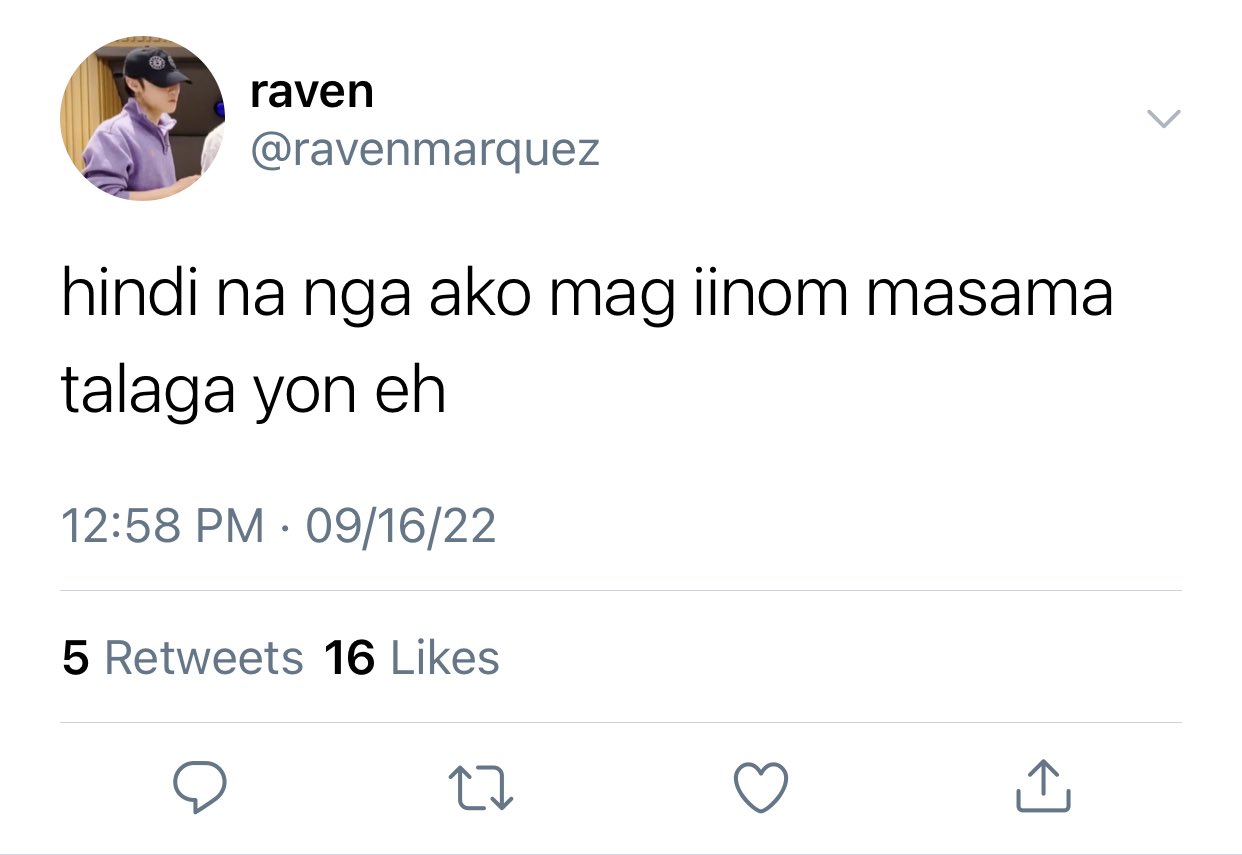View the 5 Retweets list
Viewport: 1242px width, 855px height.
(x=182, y=658)
